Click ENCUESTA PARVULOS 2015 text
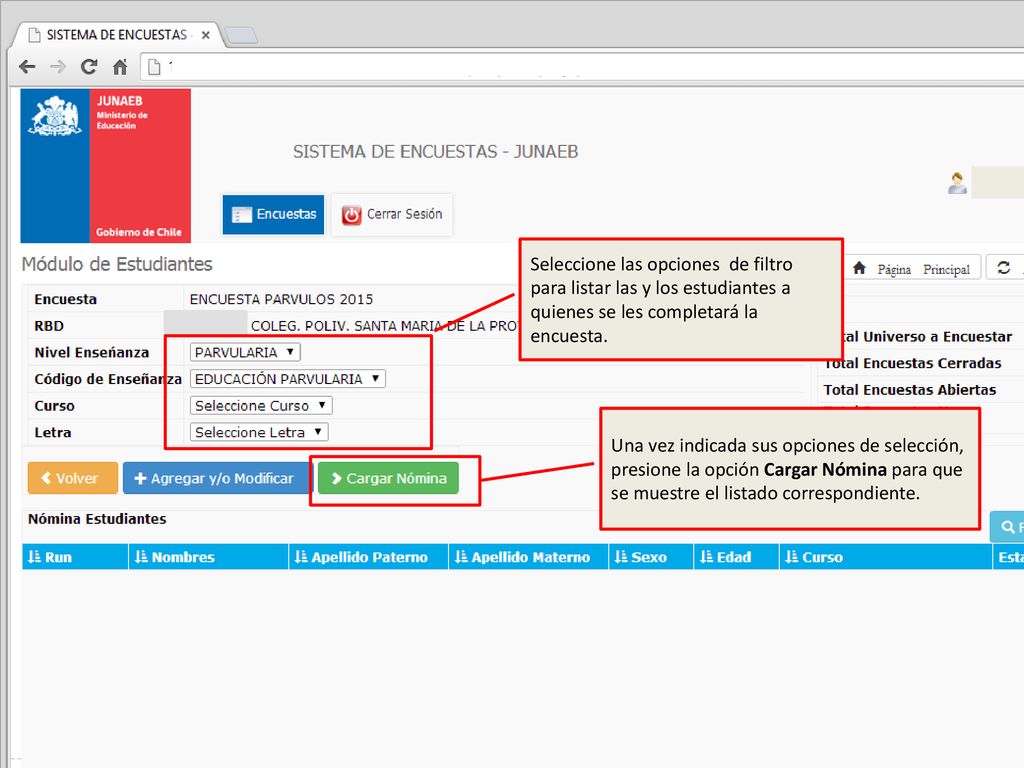This screenshot has width=1024, height=768. click(281, 299)
